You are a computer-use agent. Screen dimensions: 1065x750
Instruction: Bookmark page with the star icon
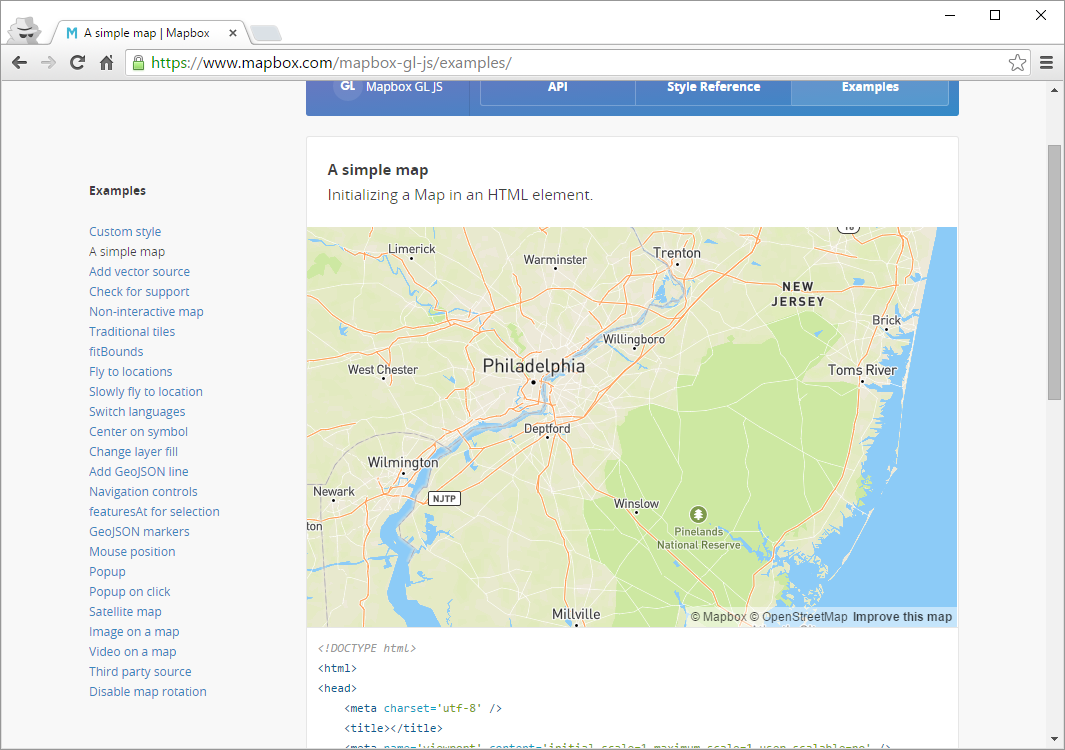1017,62
